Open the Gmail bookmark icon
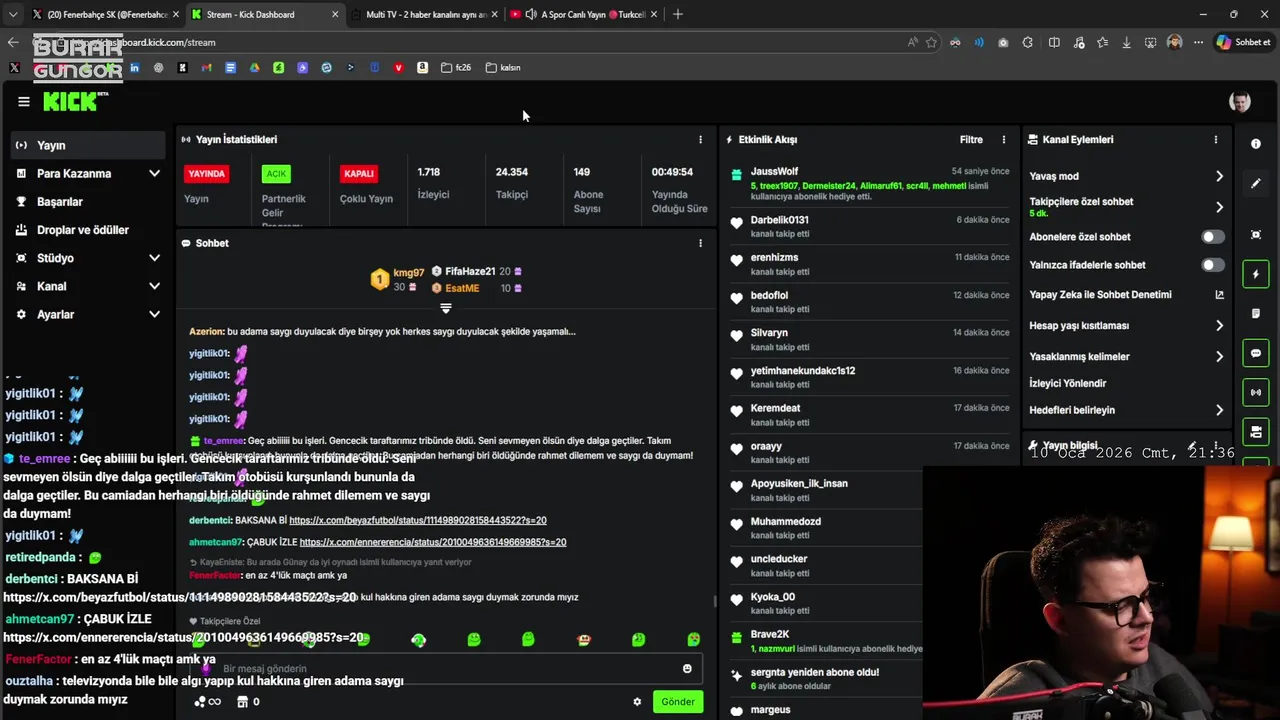The image size is (1280, 720). 206,68
